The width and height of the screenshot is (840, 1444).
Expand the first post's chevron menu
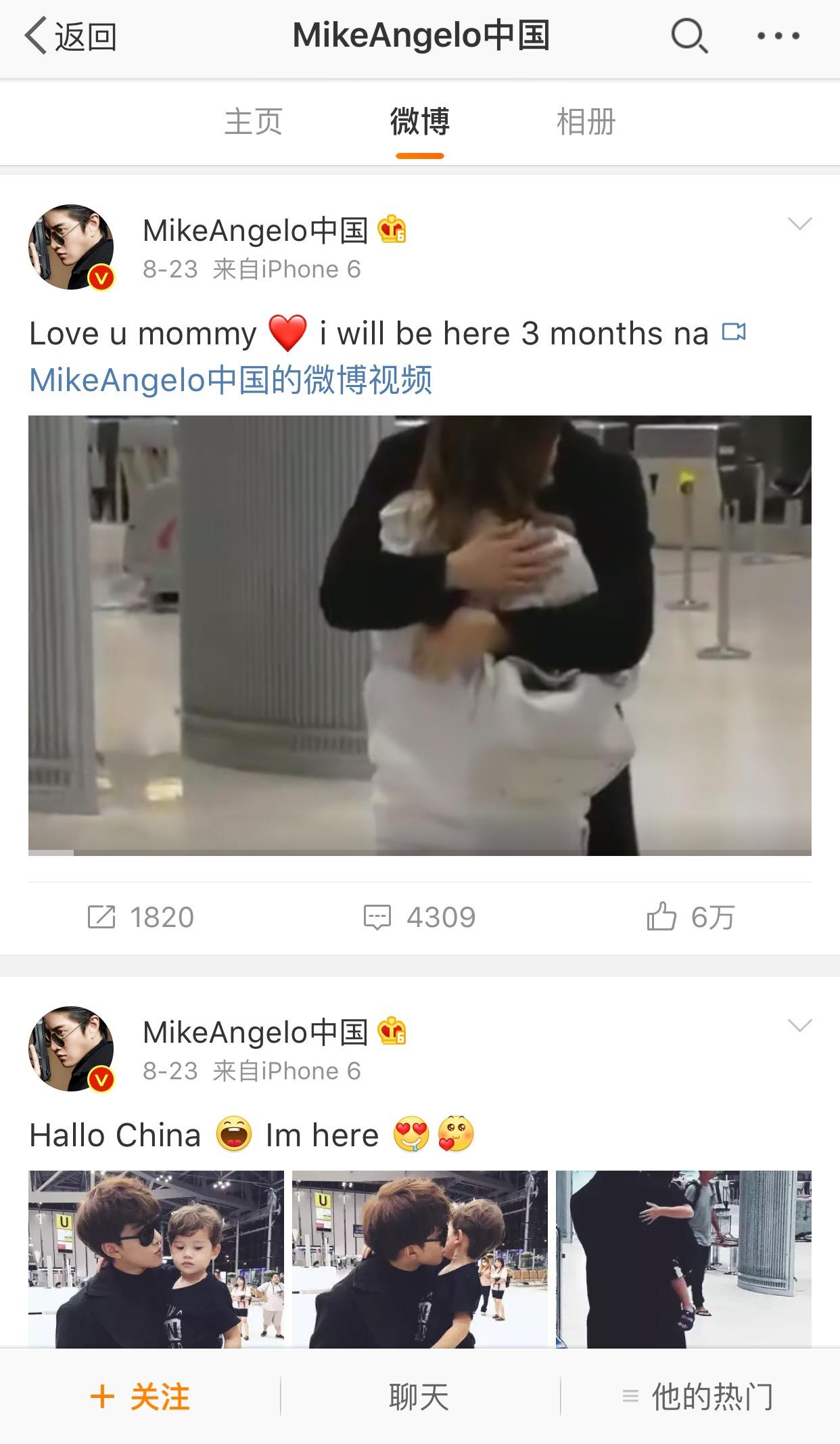(x=800, y=224)
